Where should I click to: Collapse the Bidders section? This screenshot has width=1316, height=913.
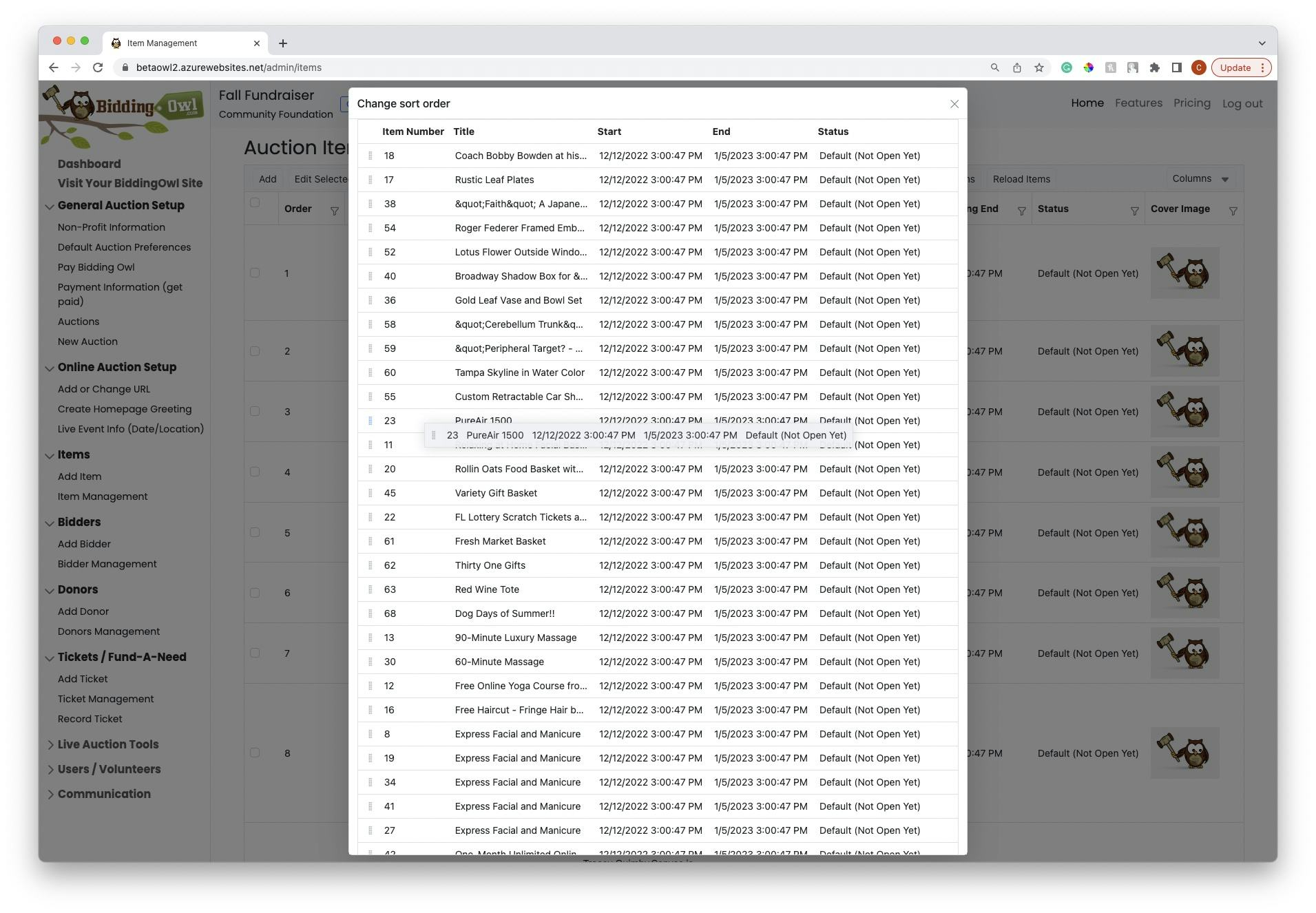(x=50, y=523)
